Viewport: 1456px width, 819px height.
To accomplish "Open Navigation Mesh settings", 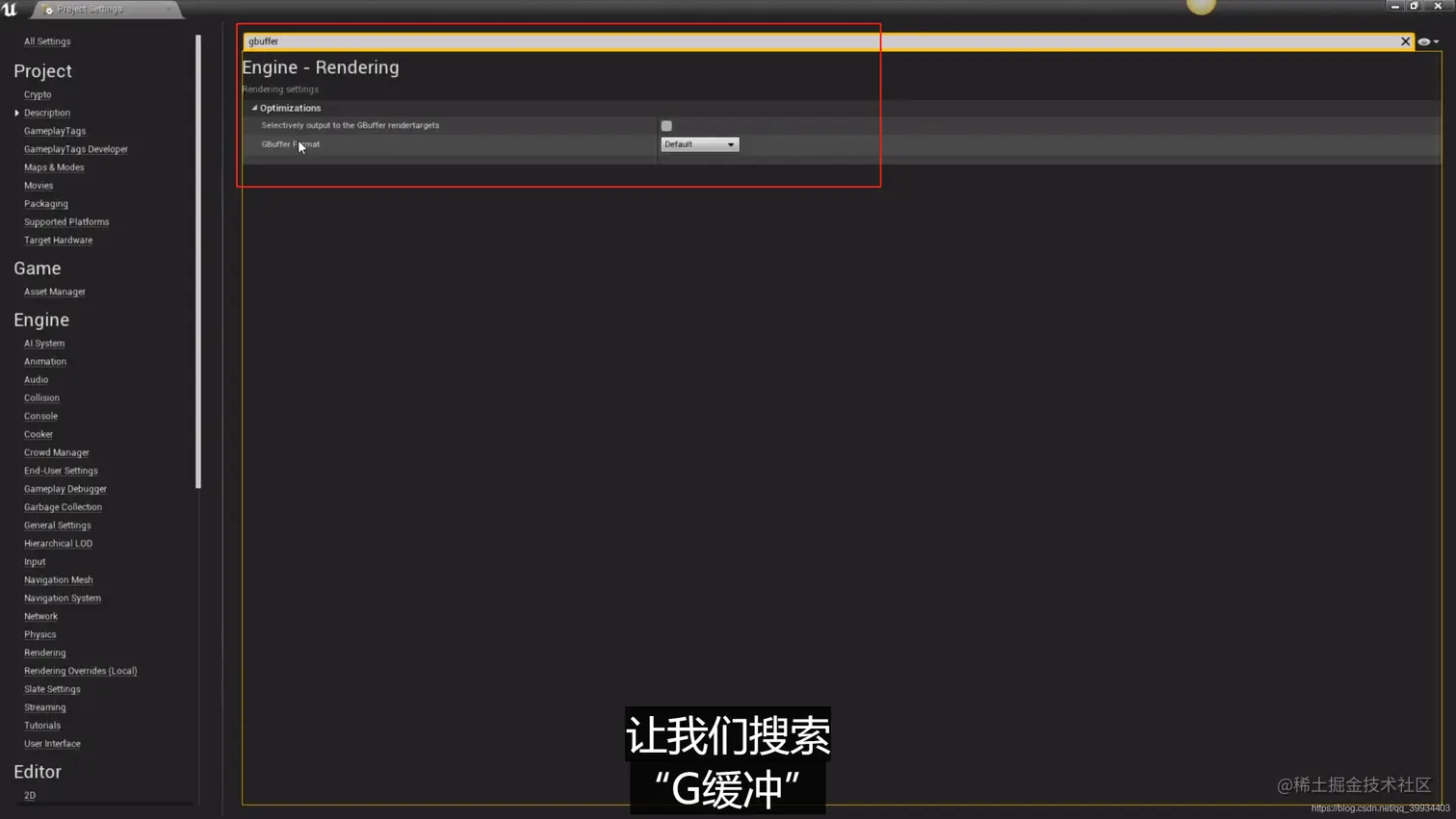I will tap(59, 581).
